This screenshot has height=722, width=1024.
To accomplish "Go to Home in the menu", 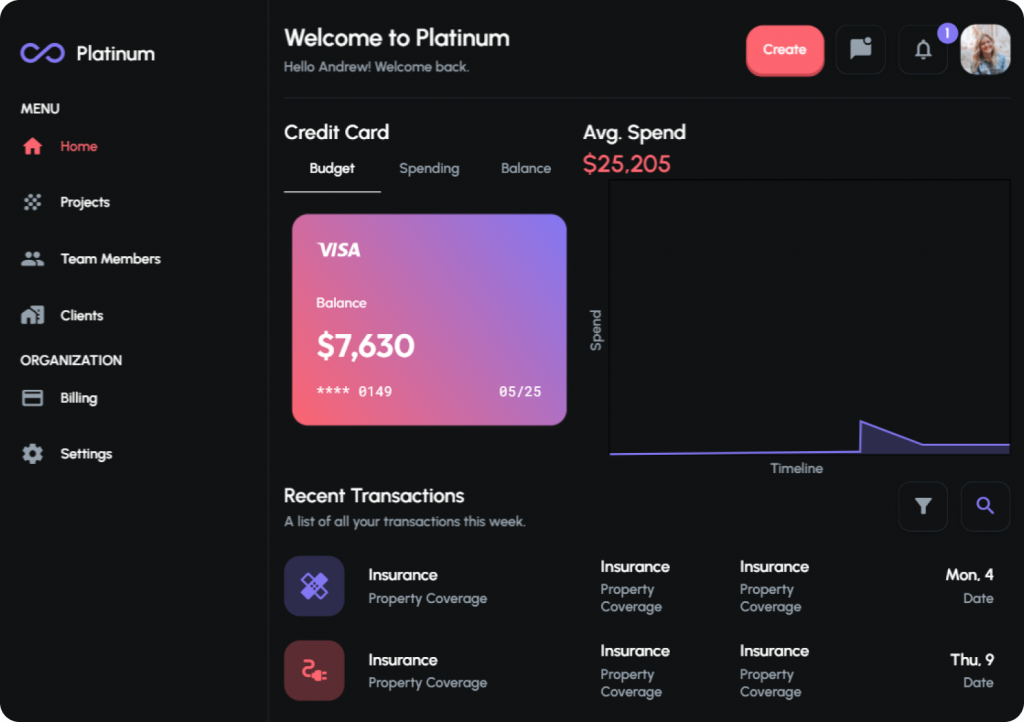I will [x=78, y=146].
